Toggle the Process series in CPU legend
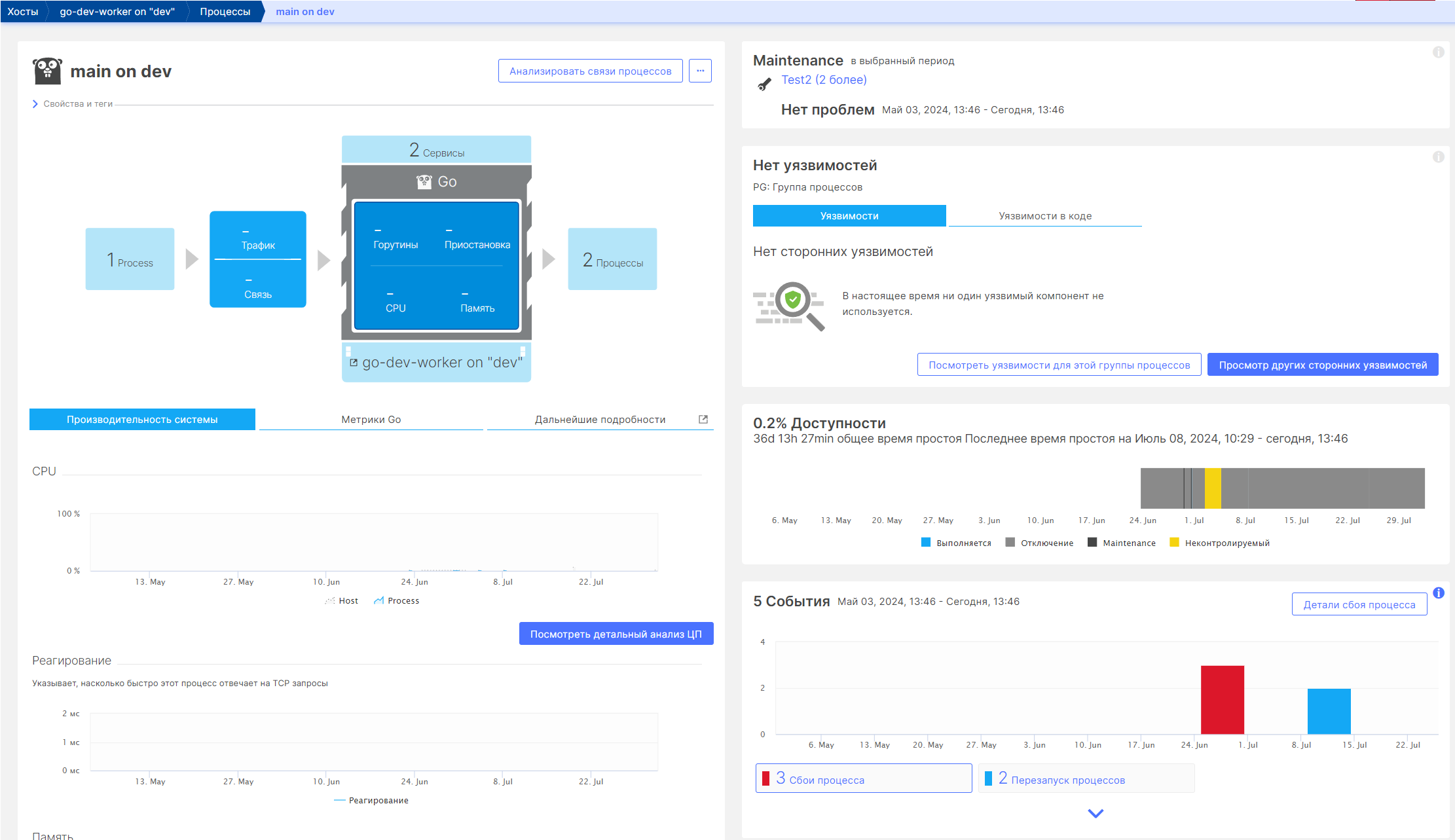1455x840 pixels. pos(397,601)
